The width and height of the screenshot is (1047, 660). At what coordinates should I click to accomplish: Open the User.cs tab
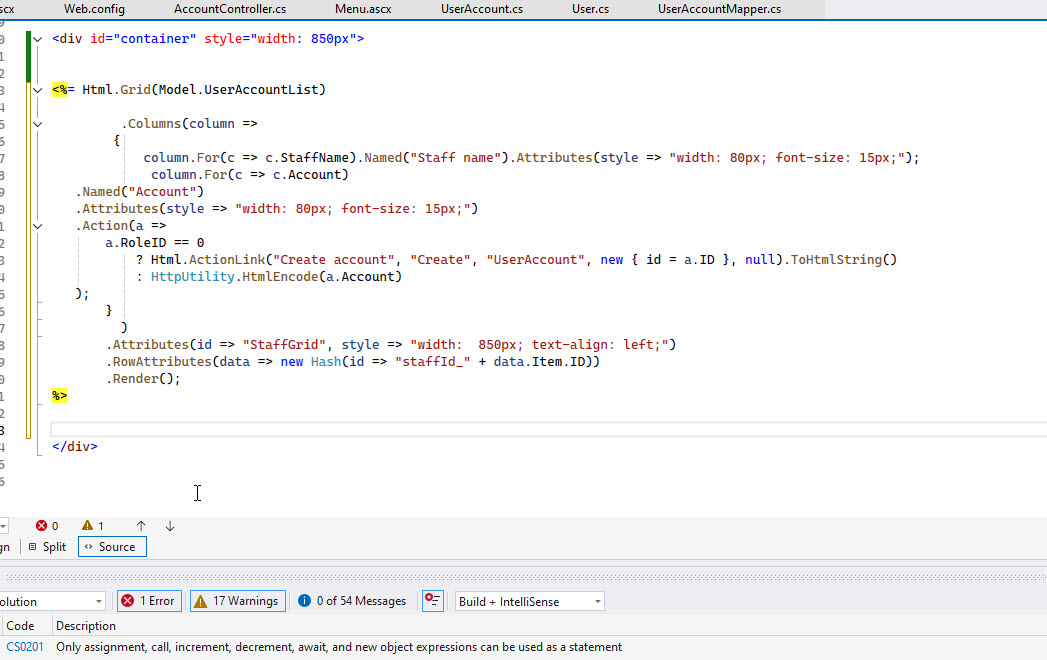(x=590, y=9)
